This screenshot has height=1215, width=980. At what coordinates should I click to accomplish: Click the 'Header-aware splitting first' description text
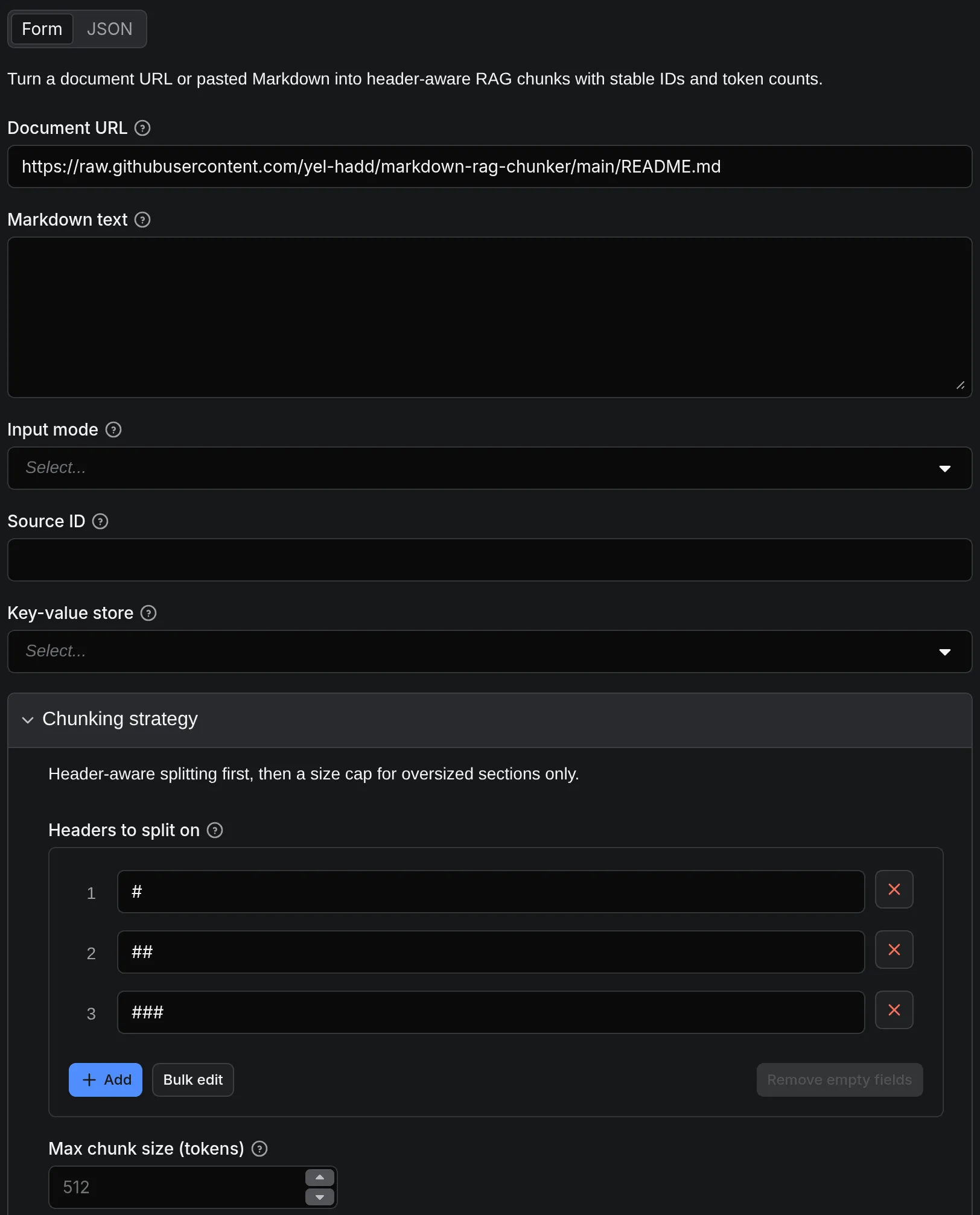point(314,774)
